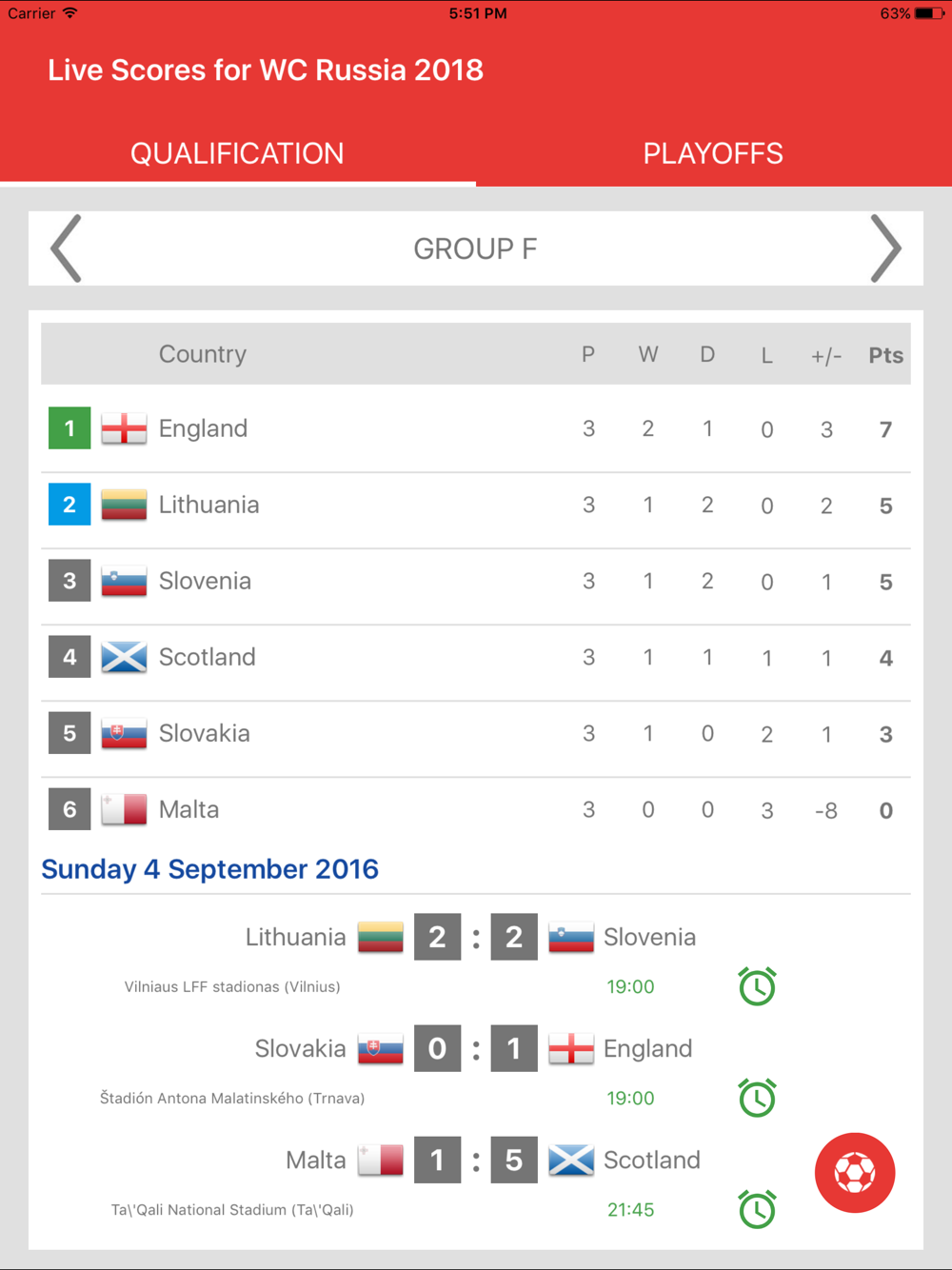Tap the Wi-Fi icon in the status bar

pos(69,13)
